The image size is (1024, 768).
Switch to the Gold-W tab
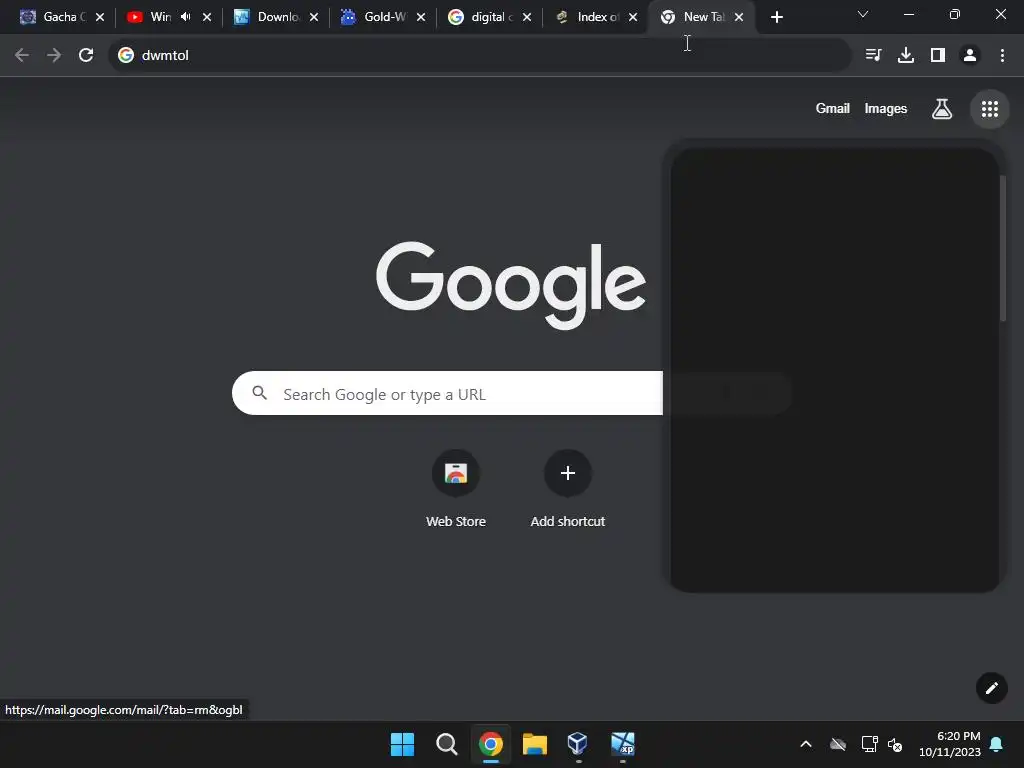[x=376, y=17]
